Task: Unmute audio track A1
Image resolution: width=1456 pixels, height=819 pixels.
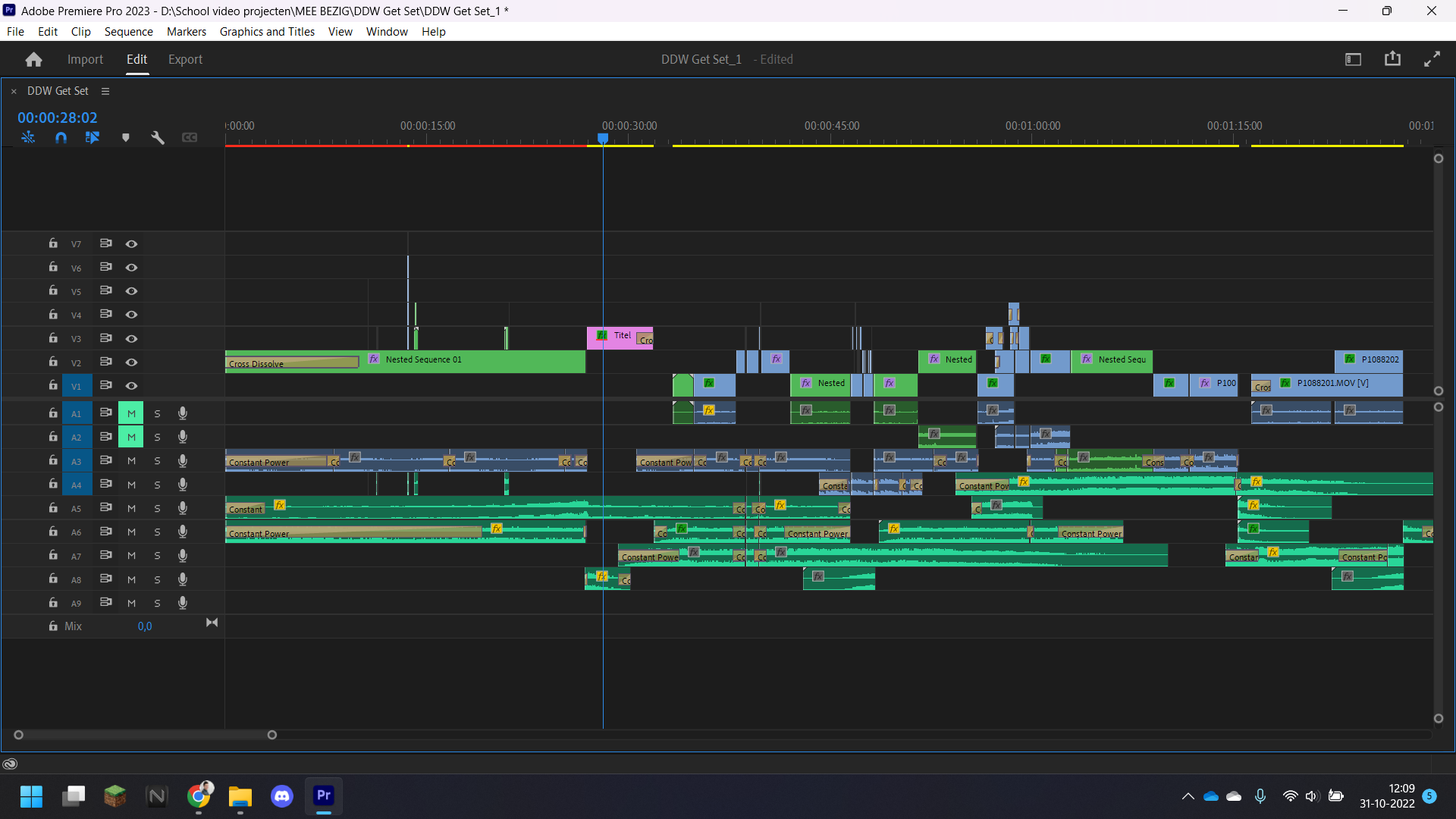Action: [x=131, y=413]
